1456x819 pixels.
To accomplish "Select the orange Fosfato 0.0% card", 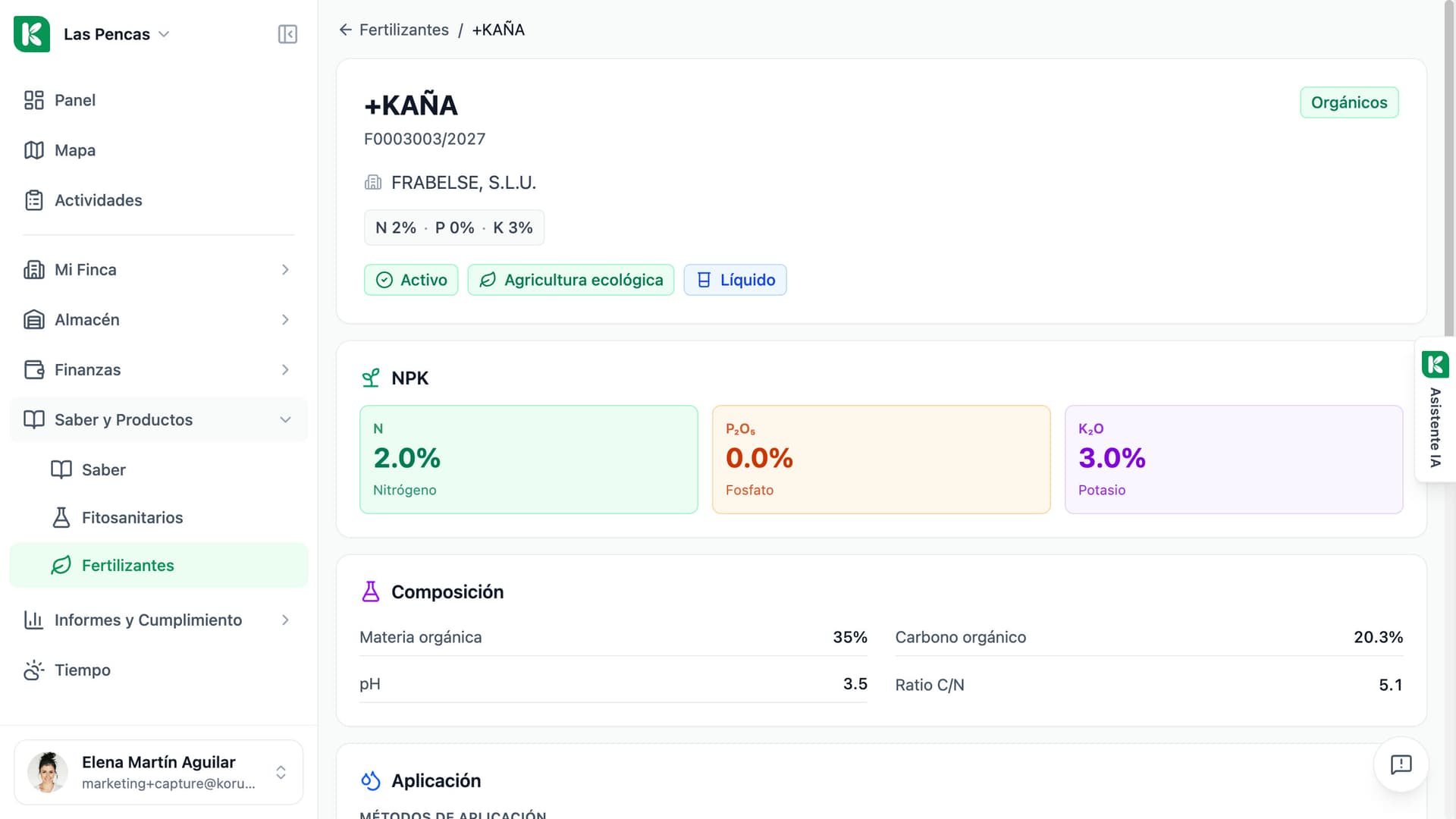I will pyautogui.click(x=881, y=460).
